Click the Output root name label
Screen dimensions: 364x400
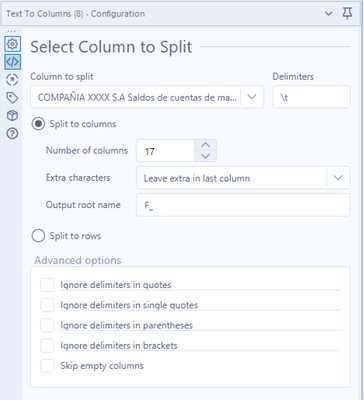click(x=83, y=205)
